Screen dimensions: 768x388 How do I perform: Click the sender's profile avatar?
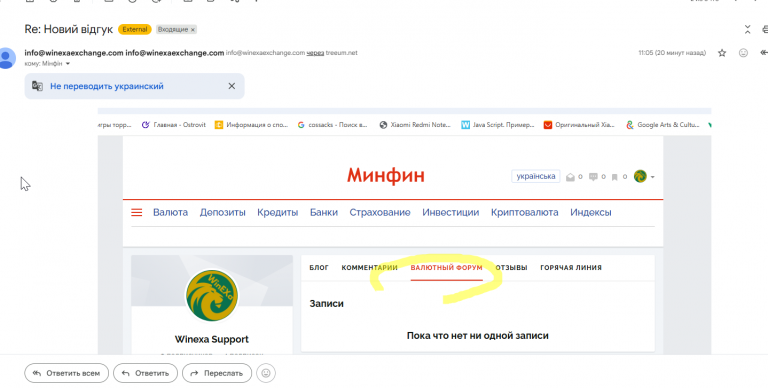tap(6, 58)
